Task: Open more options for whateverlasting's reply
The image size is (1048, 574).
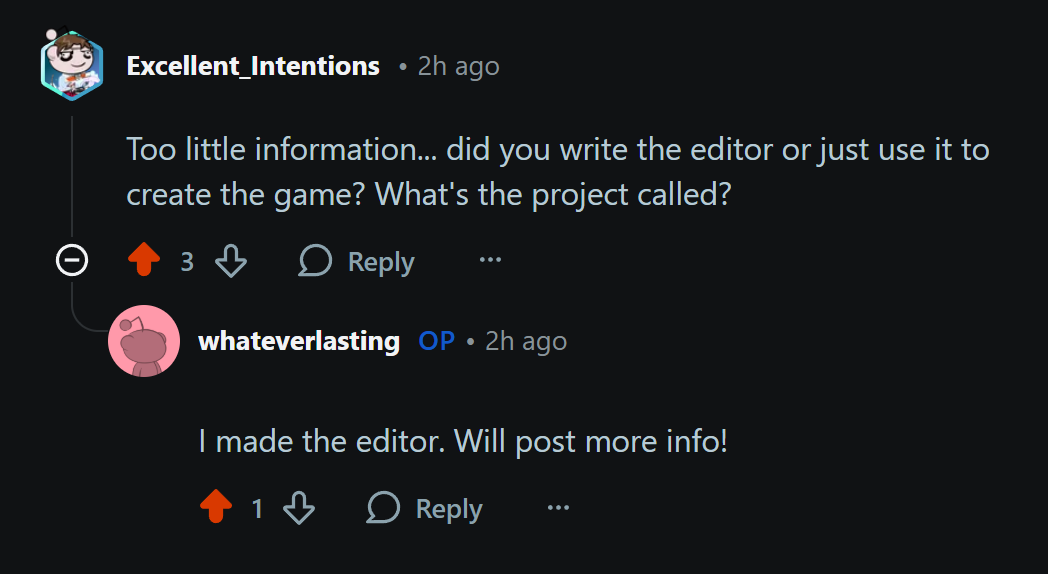Action: tap(558, 508)
